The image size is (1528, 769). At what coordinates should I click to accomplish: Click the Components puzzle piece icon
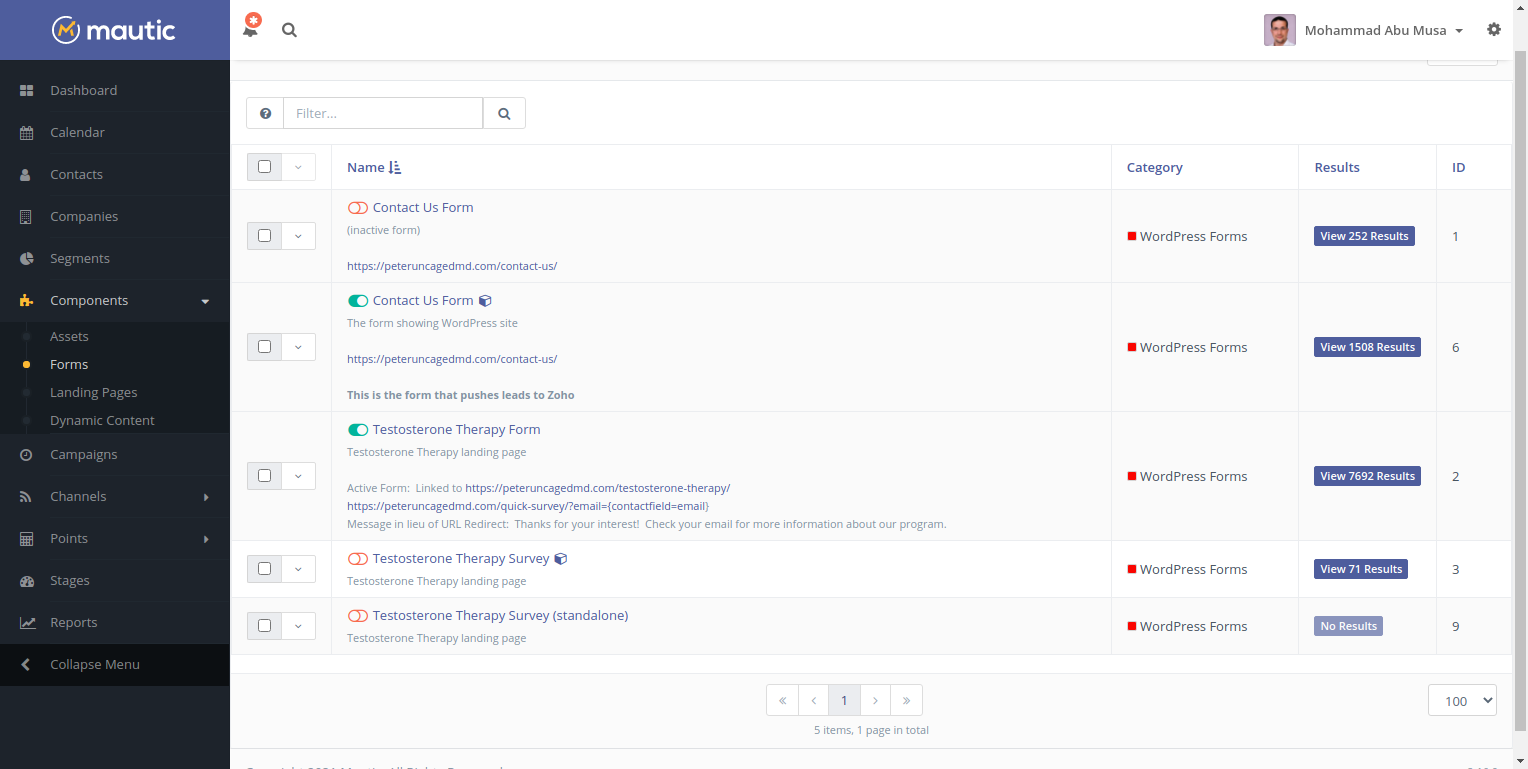pos(27,300)
